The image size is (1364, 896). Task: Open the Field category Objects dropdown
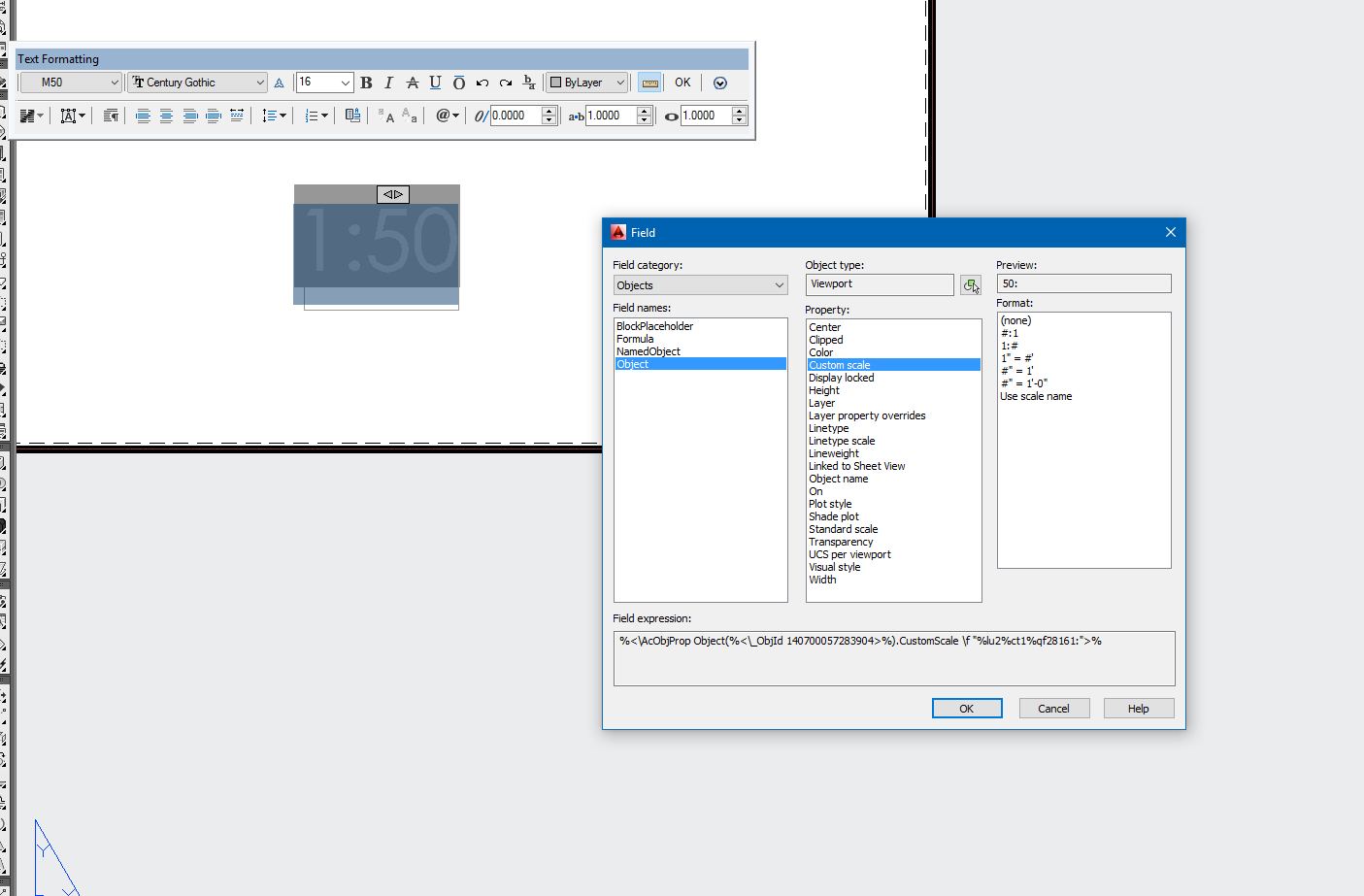click(x=700, y=285)
